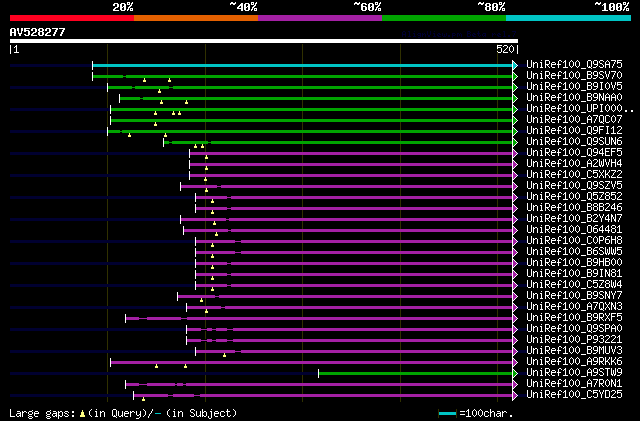Open hit UniRef100_B8B246
The image size is (640, 421).
coord(574,208)
